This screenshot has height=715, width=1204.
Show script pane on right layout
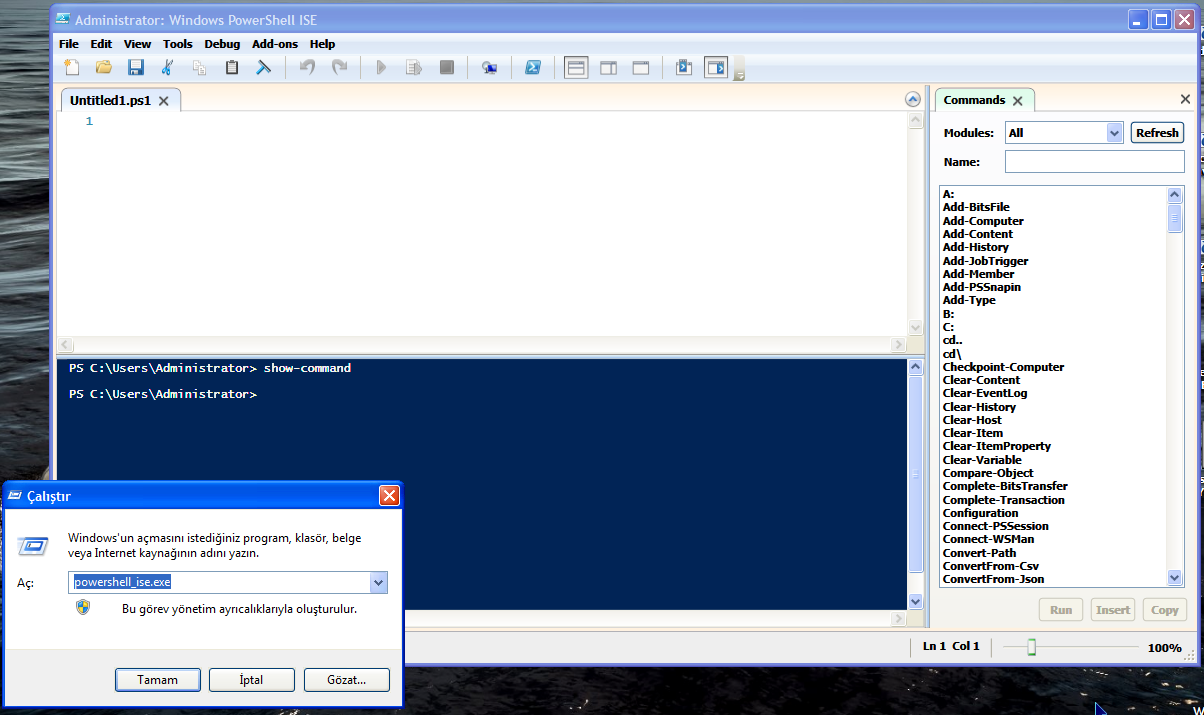[x=608, y=67]
